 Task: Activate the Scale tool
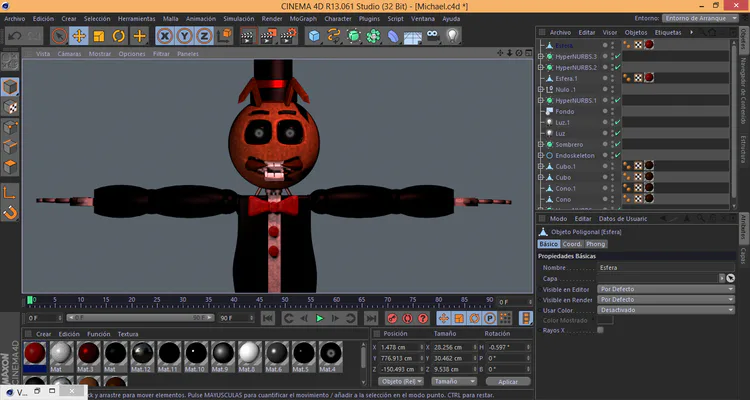coord(99,36)
